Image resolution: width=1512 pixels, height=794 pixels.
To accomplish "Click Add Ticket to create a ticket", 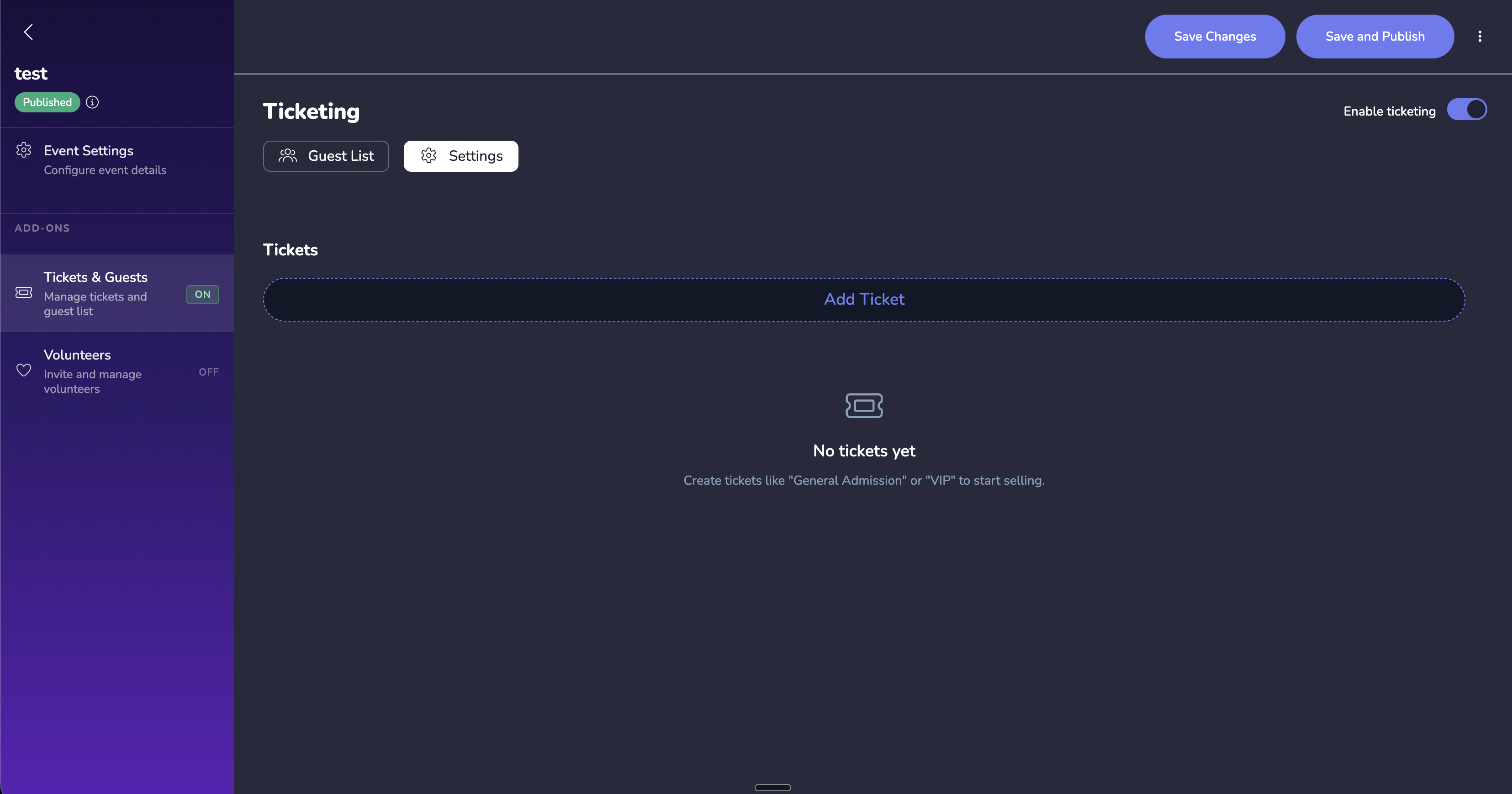I will (863, 299).
